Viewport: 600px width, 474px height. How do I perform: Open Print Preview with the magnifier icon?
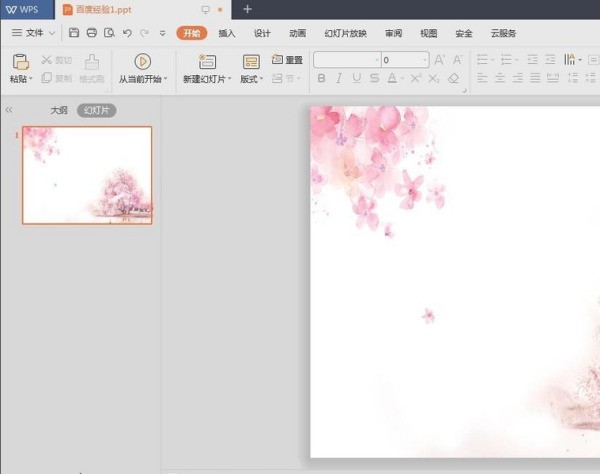point(108,33)
